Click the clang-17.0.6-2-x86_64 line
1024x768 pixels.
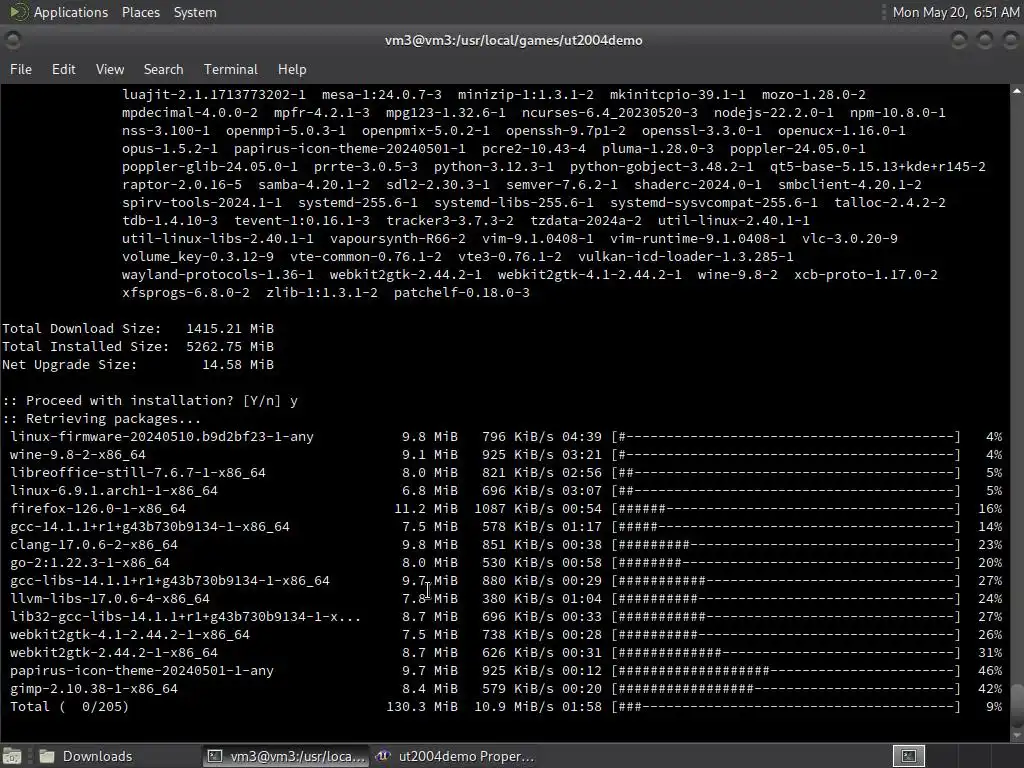[505, 544]
